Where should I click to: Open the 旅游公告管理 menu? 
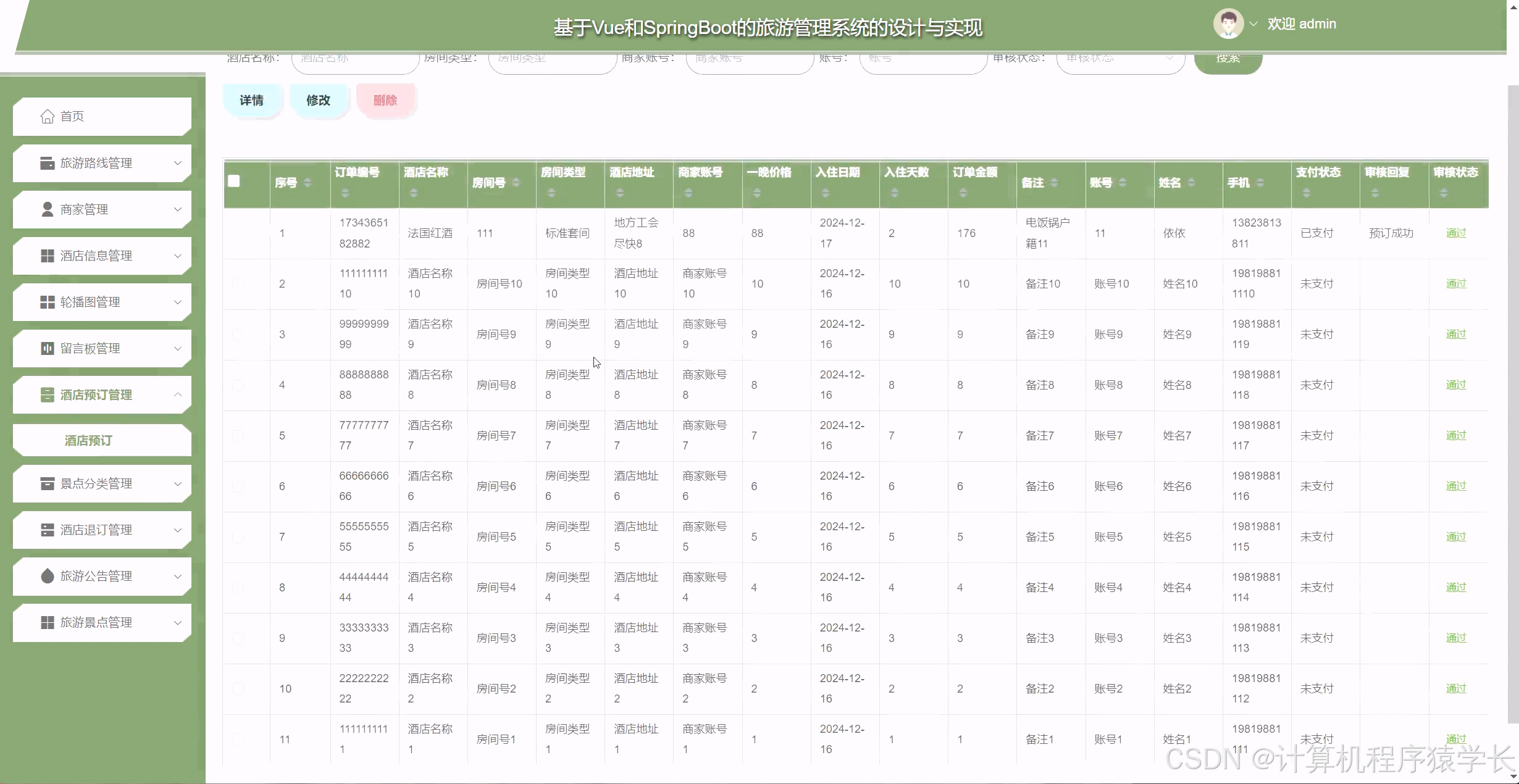102,576
